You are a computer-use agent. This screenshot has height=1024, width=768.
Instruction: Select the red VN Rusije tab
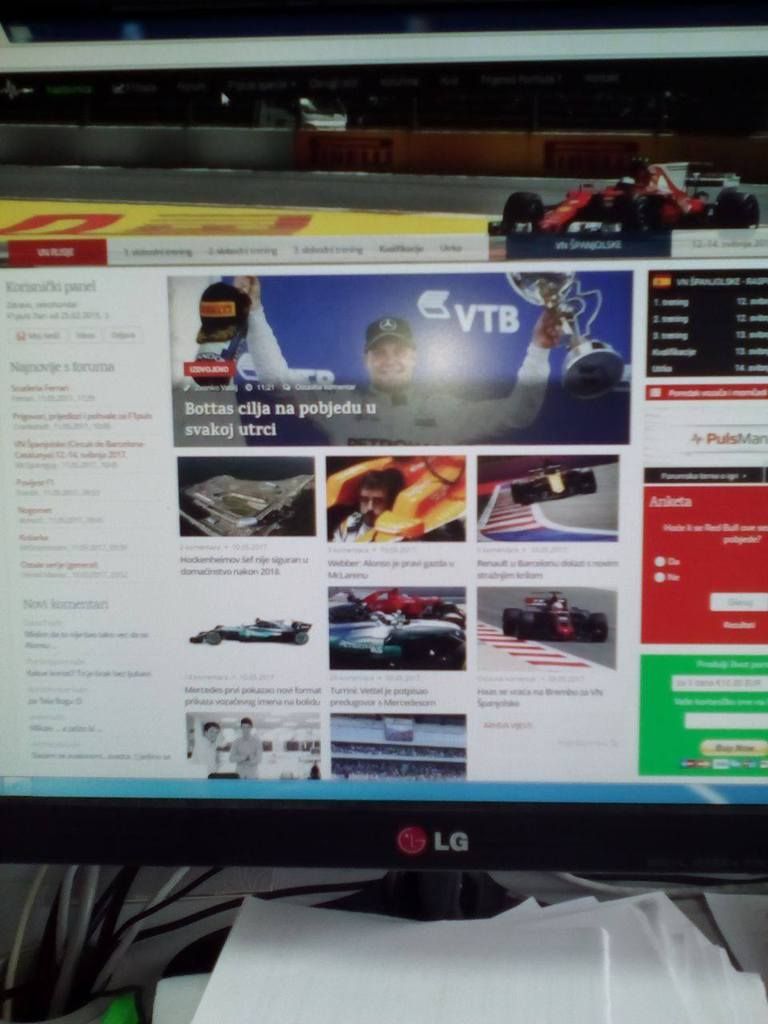pos(57,251)
